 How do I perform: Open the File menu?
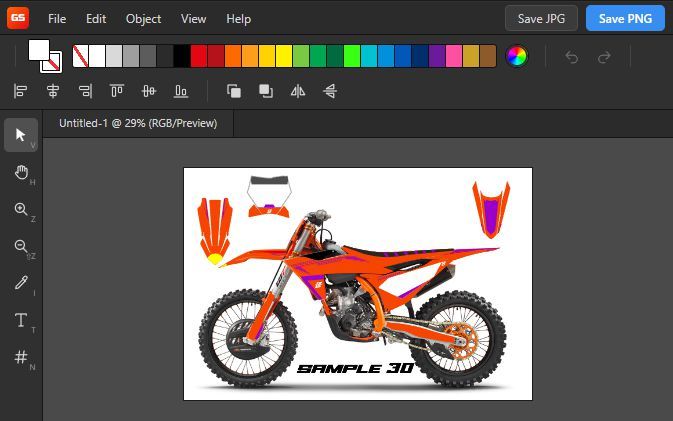[57, 19]
